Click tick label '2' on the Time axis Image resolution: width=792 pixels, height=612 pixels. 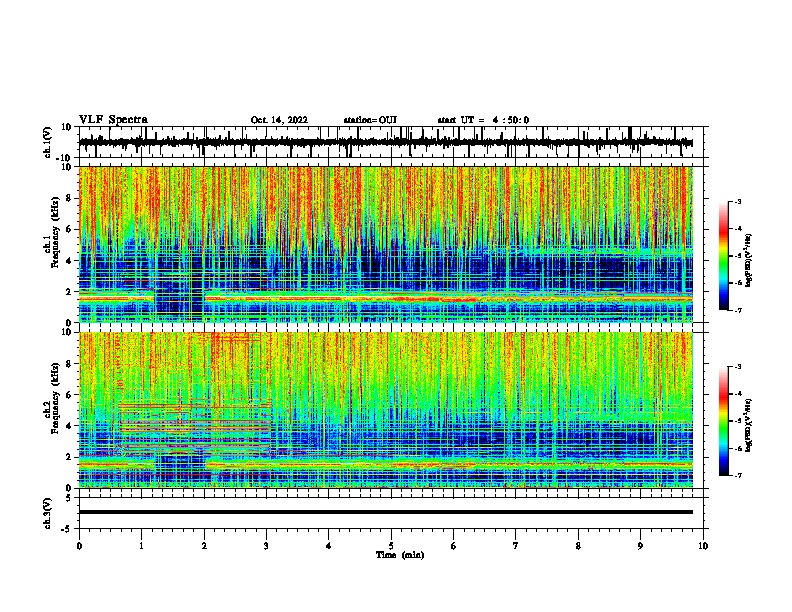tap(204, 546)
